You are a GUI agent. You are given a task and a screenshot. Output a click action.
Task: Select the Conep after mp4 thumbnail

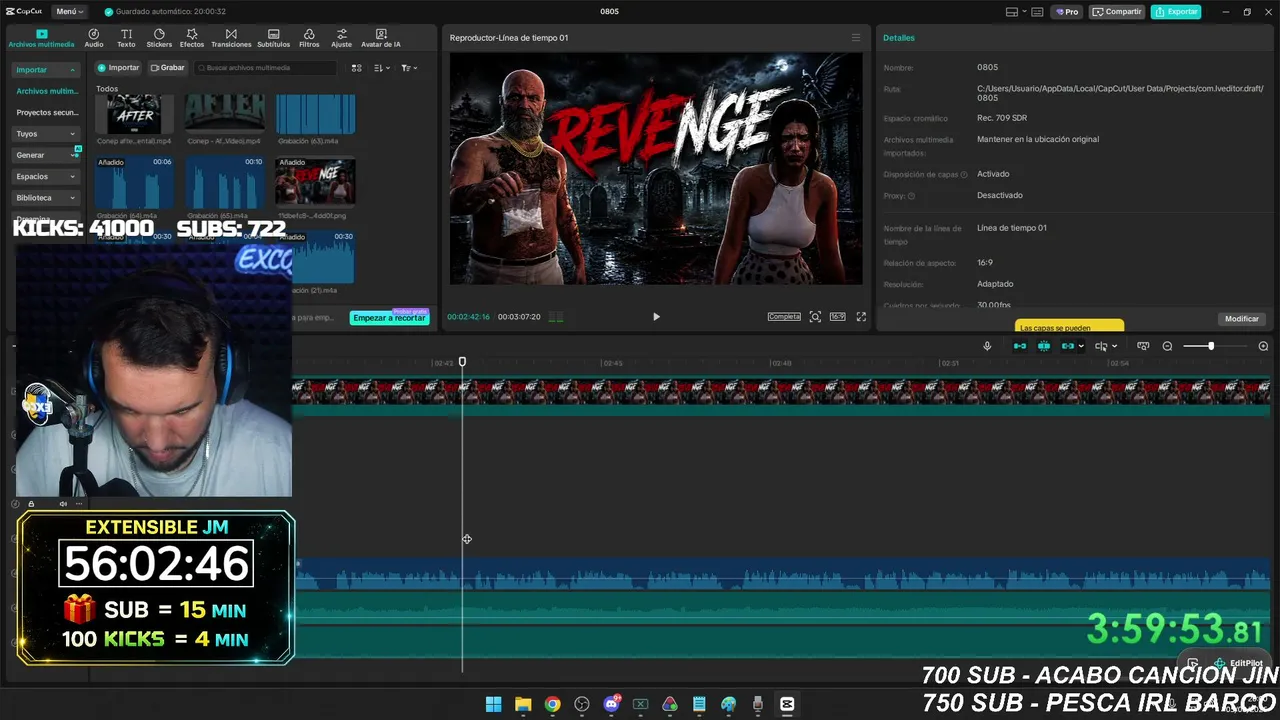(x=134, y=114)
